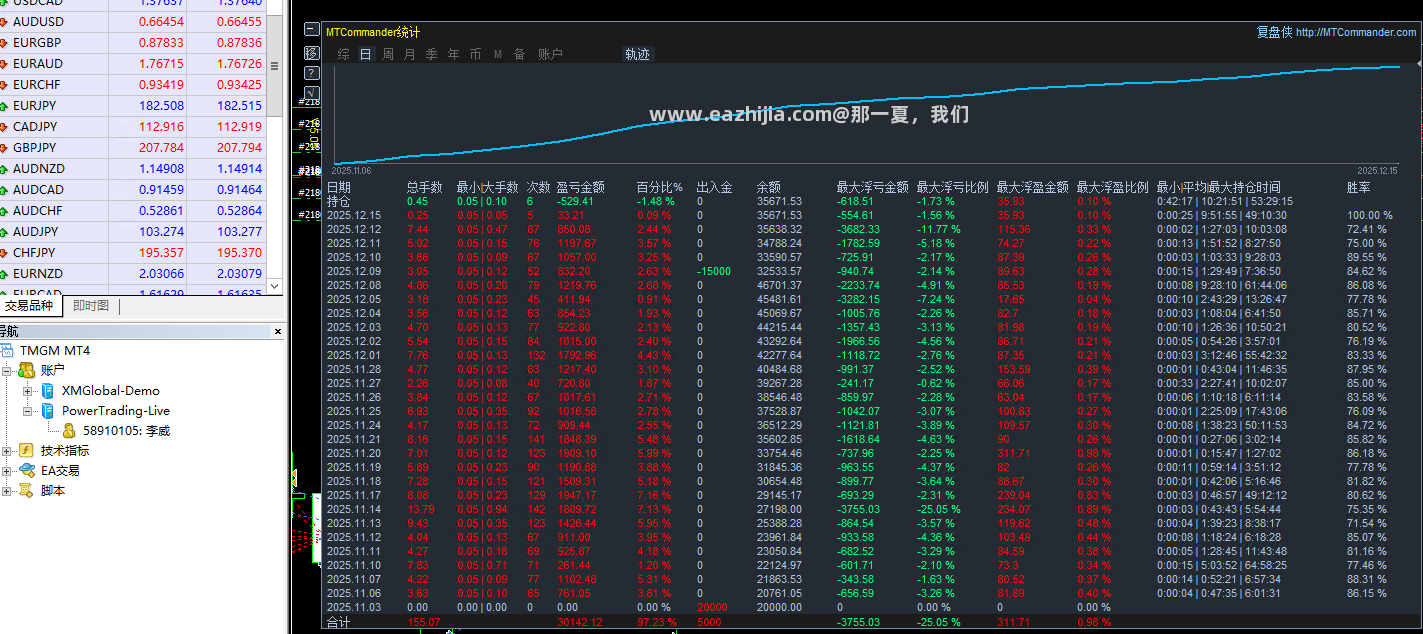Click the TMGM MT4 root icon in the navigator
1423x634 pixels.
[8, 351]
